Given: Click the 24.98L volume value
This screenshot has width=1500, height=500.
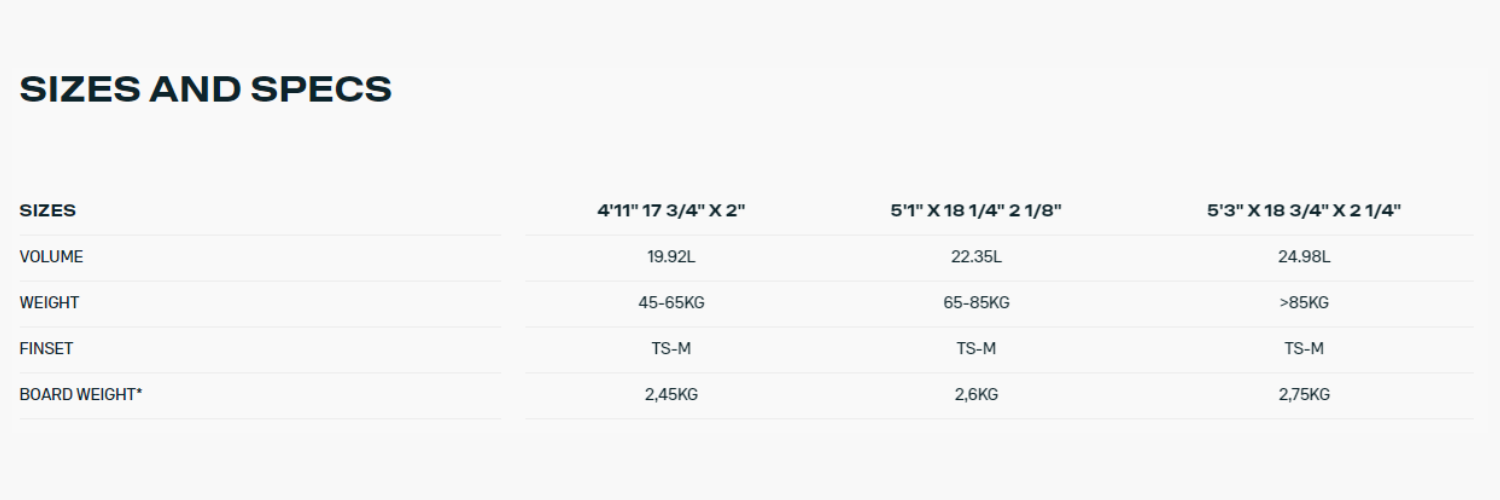Looking at the screenshot, I should pos(1304,257).
